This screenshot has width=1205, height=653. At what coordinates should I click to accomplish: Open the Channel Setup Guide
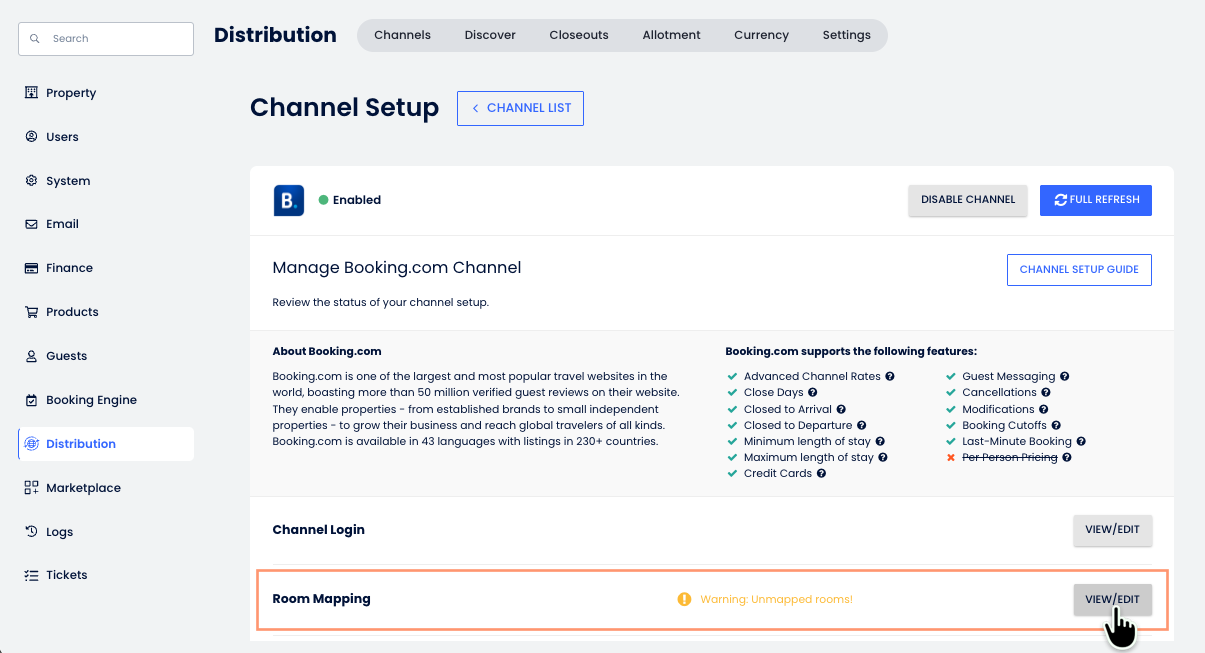pyautogui.click(x=1079, y=270)
